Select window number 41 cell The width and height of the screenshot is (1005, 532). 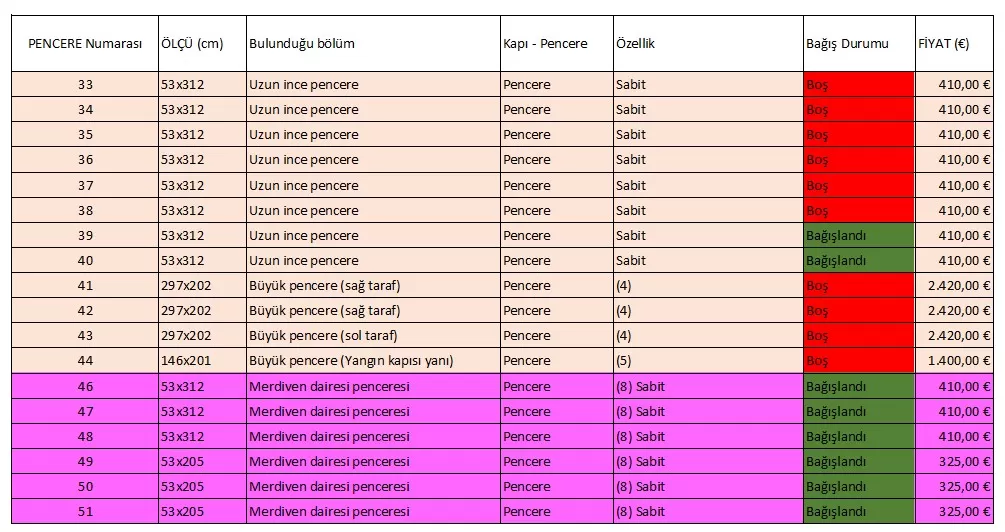pos(85,286)
